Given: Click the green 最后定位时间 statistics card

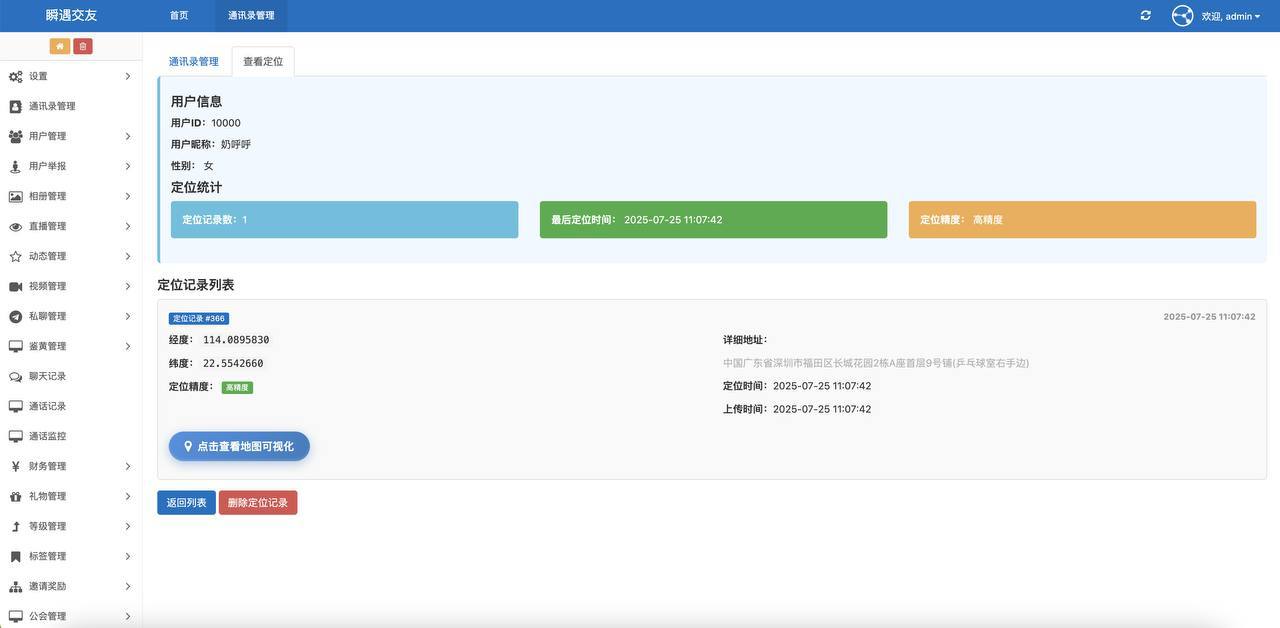Looking at the screenshot, I should [x=713, y=220].
